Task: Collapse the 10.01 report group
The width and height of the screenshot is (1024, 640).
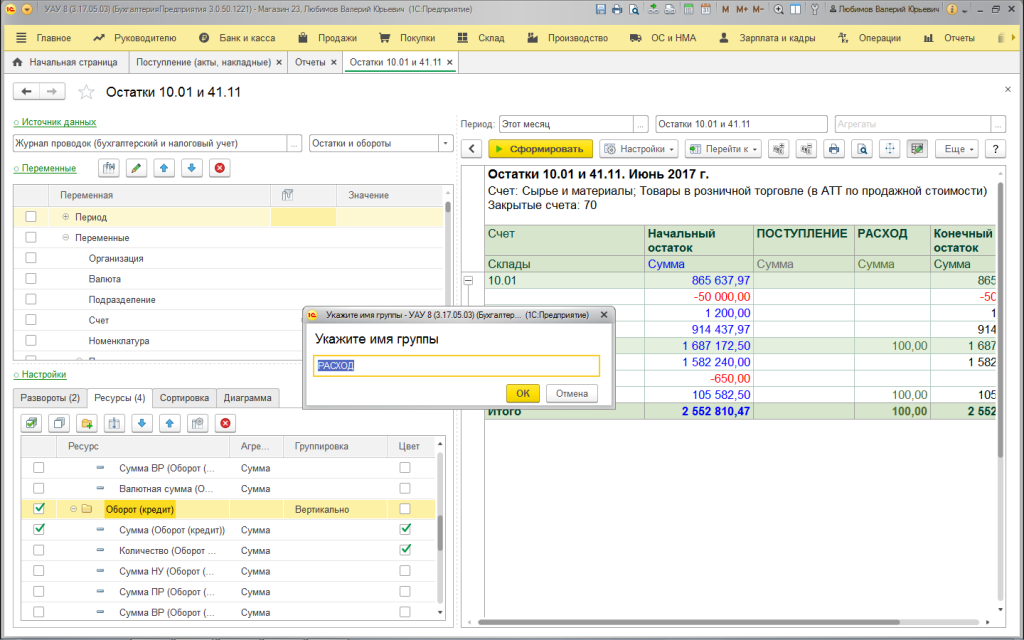Action: pyautogui.click(x=468, y=280)
